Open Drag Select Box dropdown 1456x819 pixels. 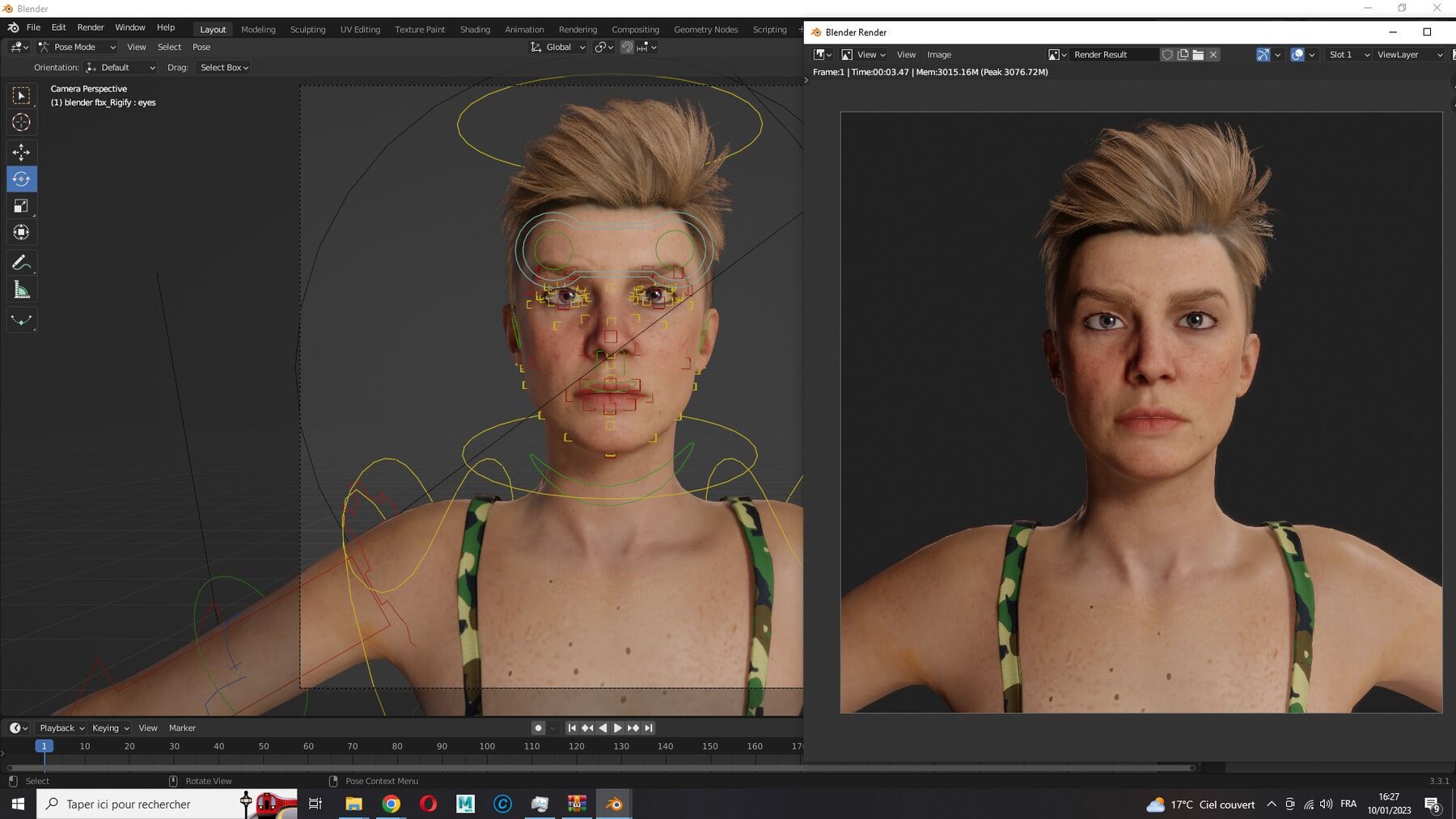click(x=223, y=67)
